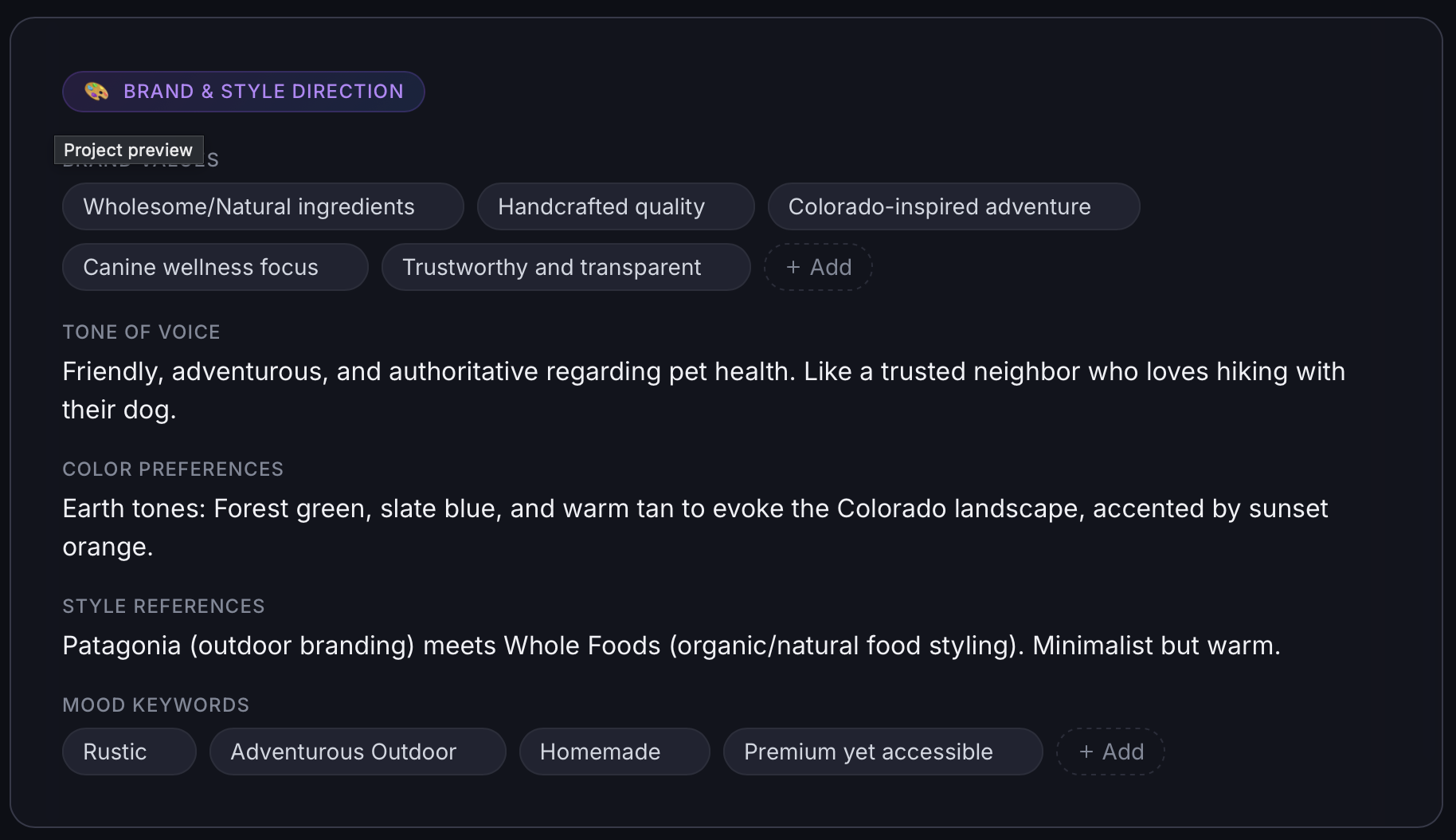Click the palette icon in the header badge

click(x=96, y=92)
